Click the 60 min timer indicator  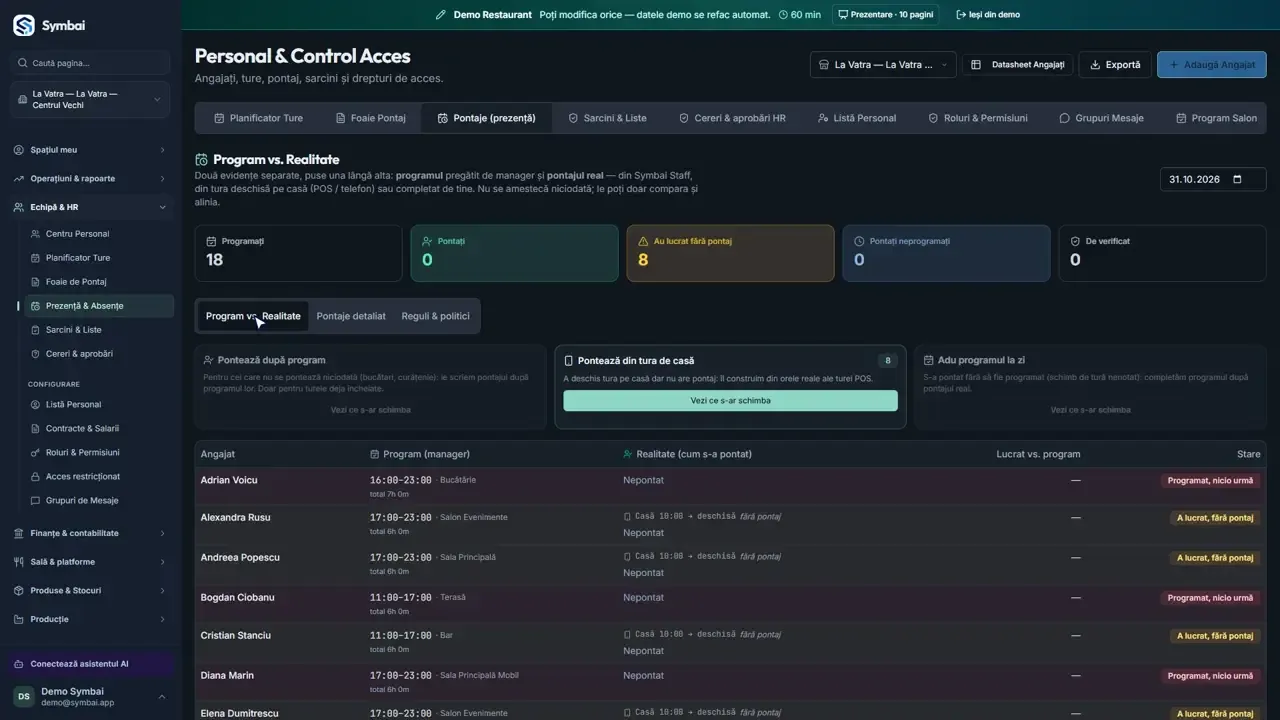(800, 15)
